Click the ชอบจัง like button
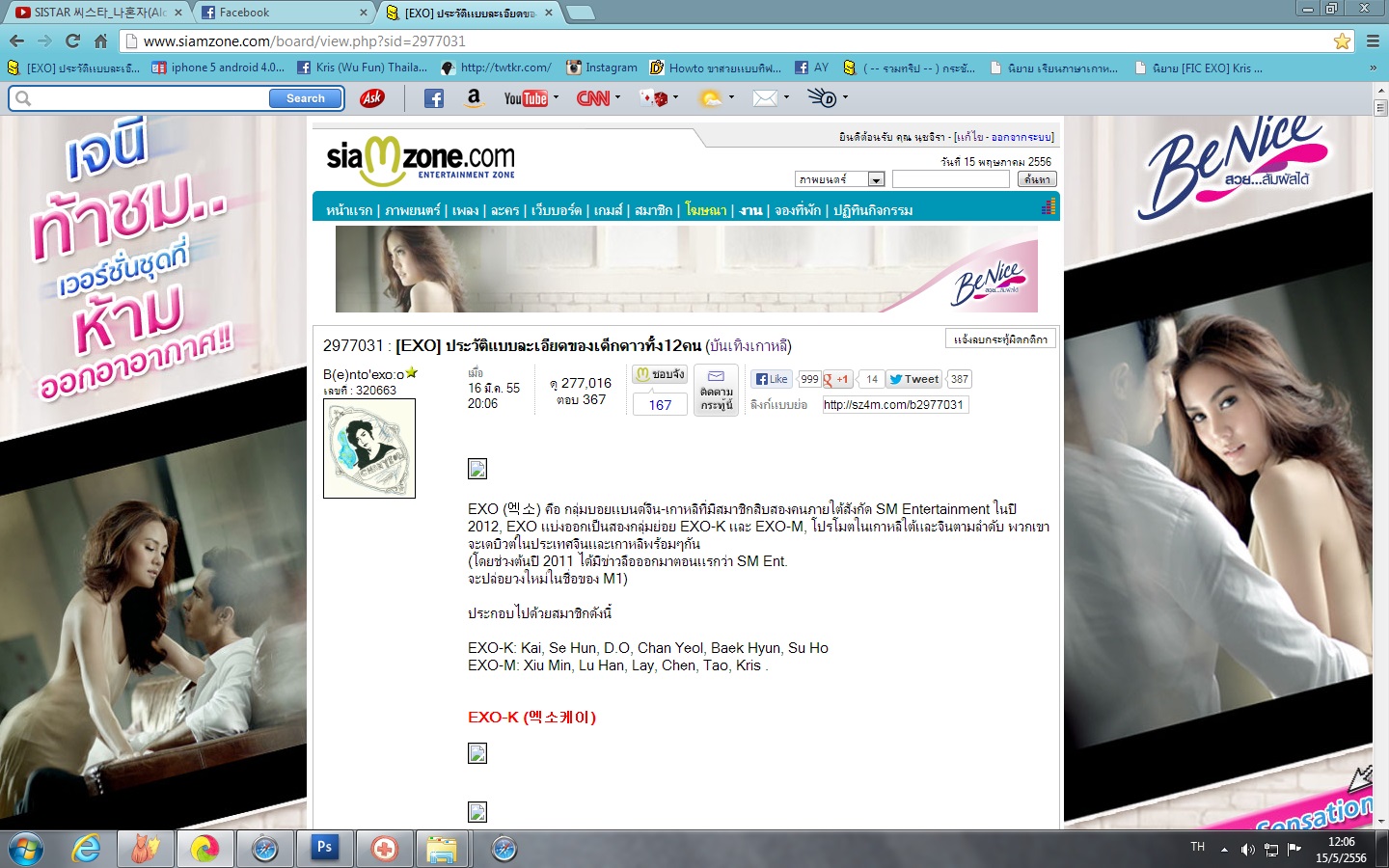Image resolution: width=1389 pixels, height=868 pixels. tap(660, 374)
